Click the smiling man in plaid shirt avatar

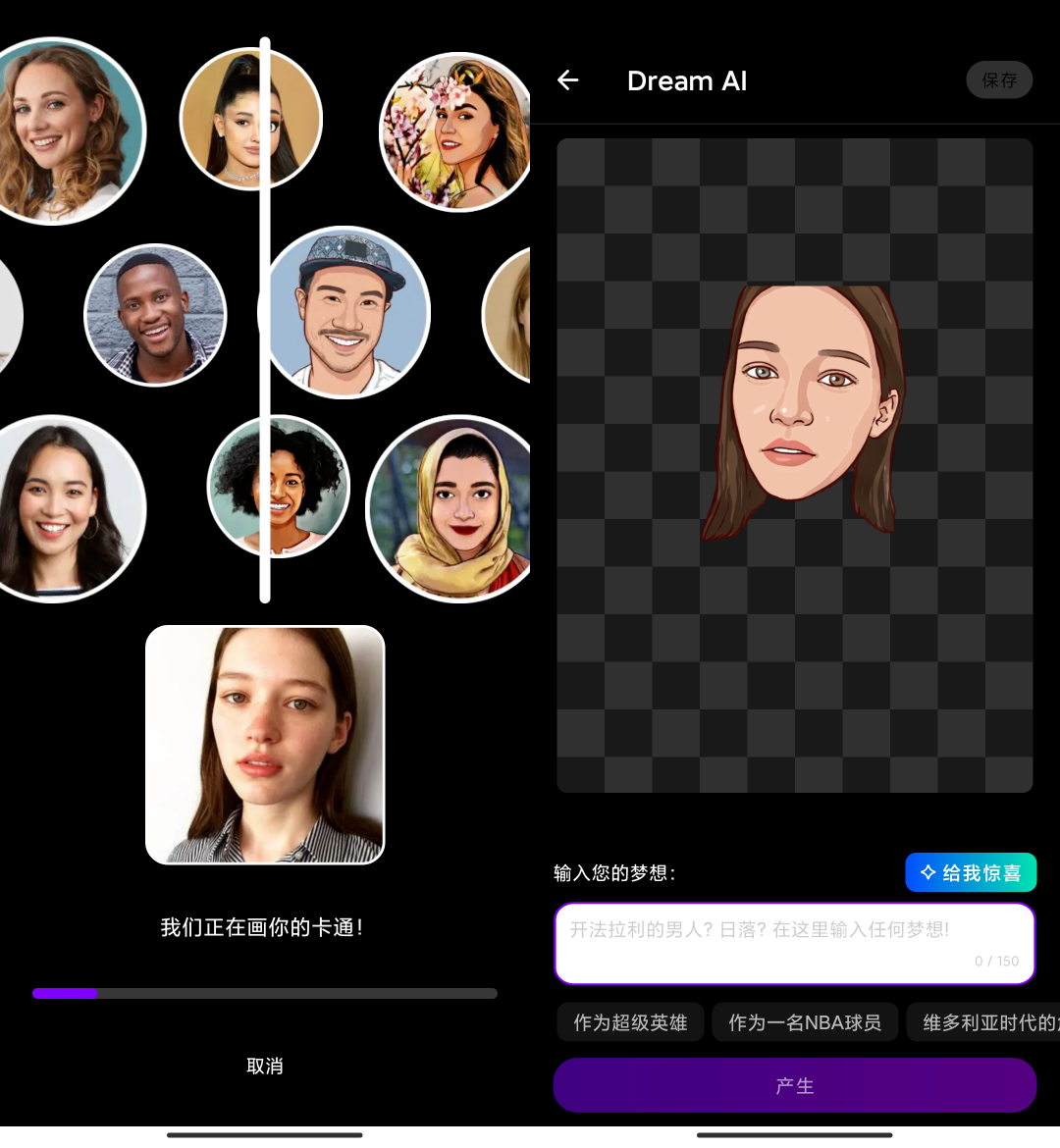pos(155,314)
